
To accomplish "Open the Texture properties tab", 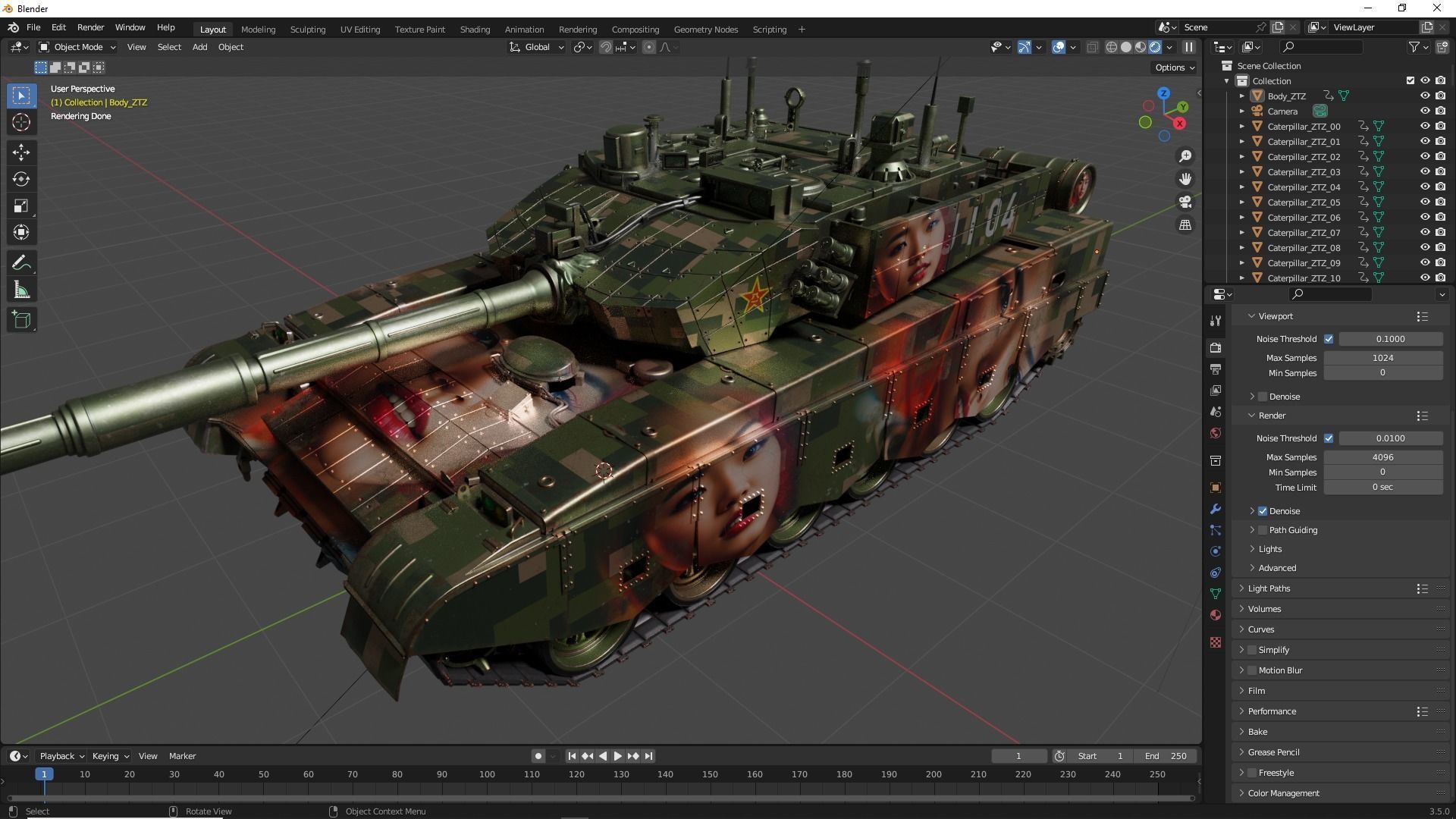I will click(1216, 642).
